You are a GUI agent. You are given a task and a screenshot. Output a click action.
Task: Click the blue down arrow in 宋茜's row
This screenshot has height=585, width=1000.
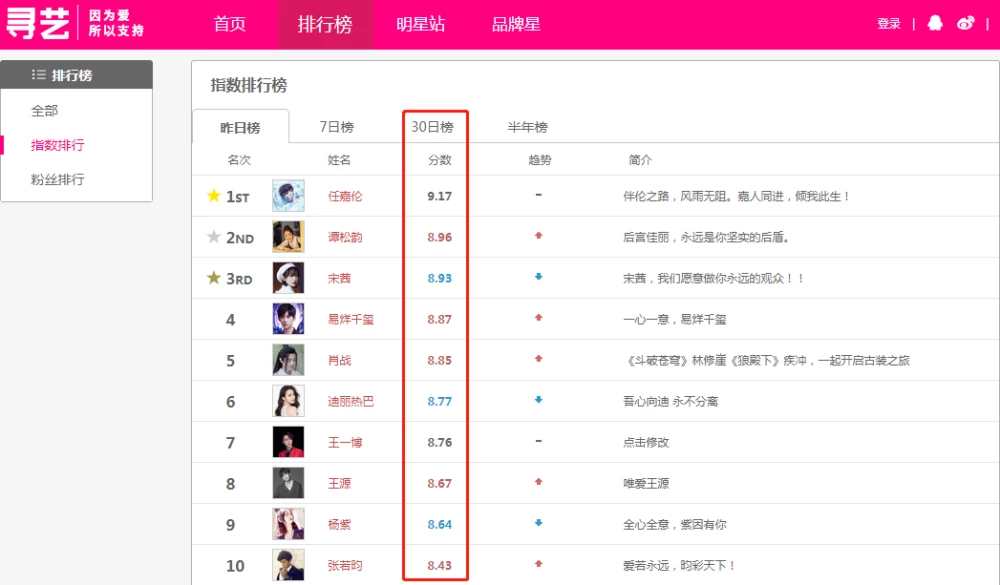(x=538, y=277)
